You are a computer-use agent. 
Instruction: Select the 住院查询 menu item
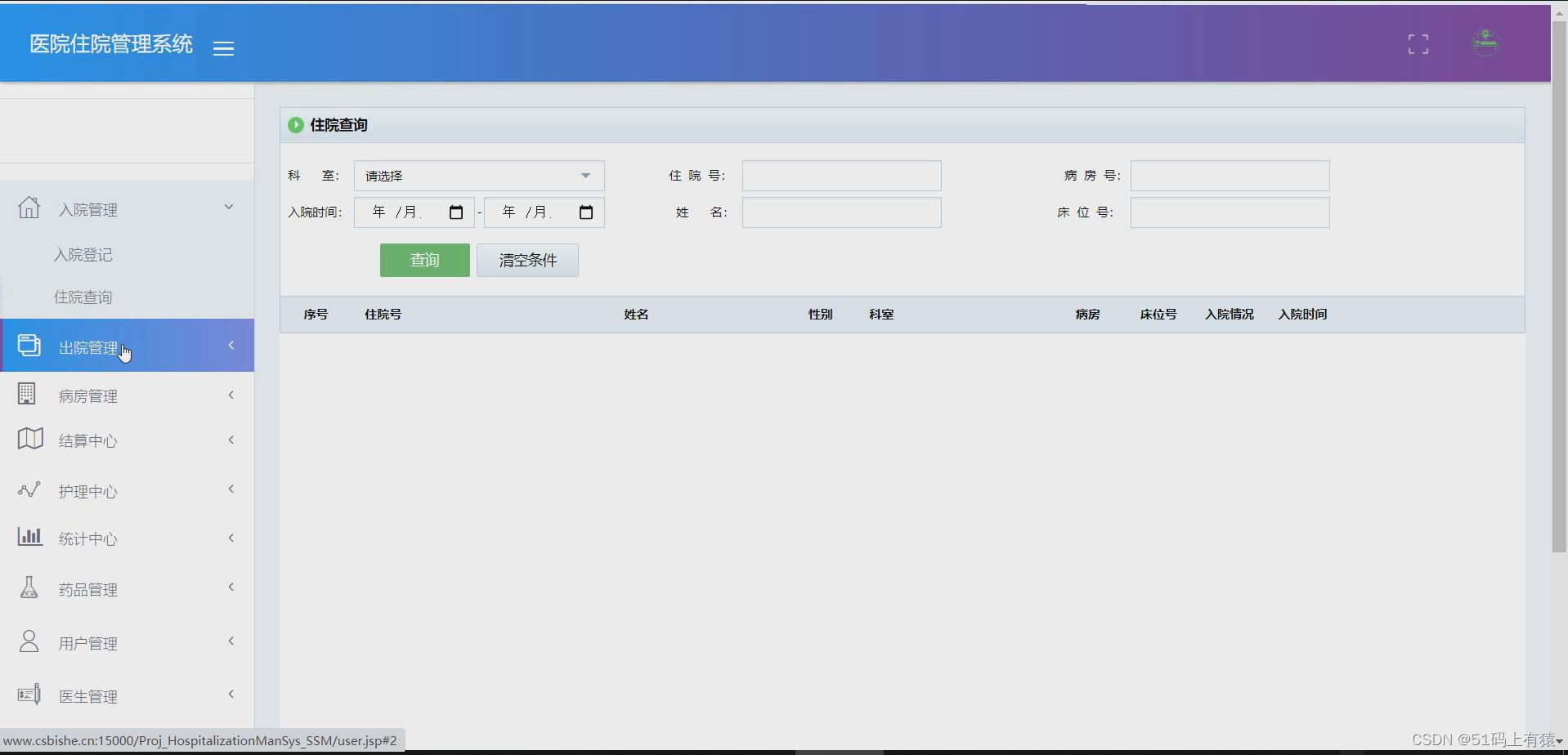(x=83, y=297)
